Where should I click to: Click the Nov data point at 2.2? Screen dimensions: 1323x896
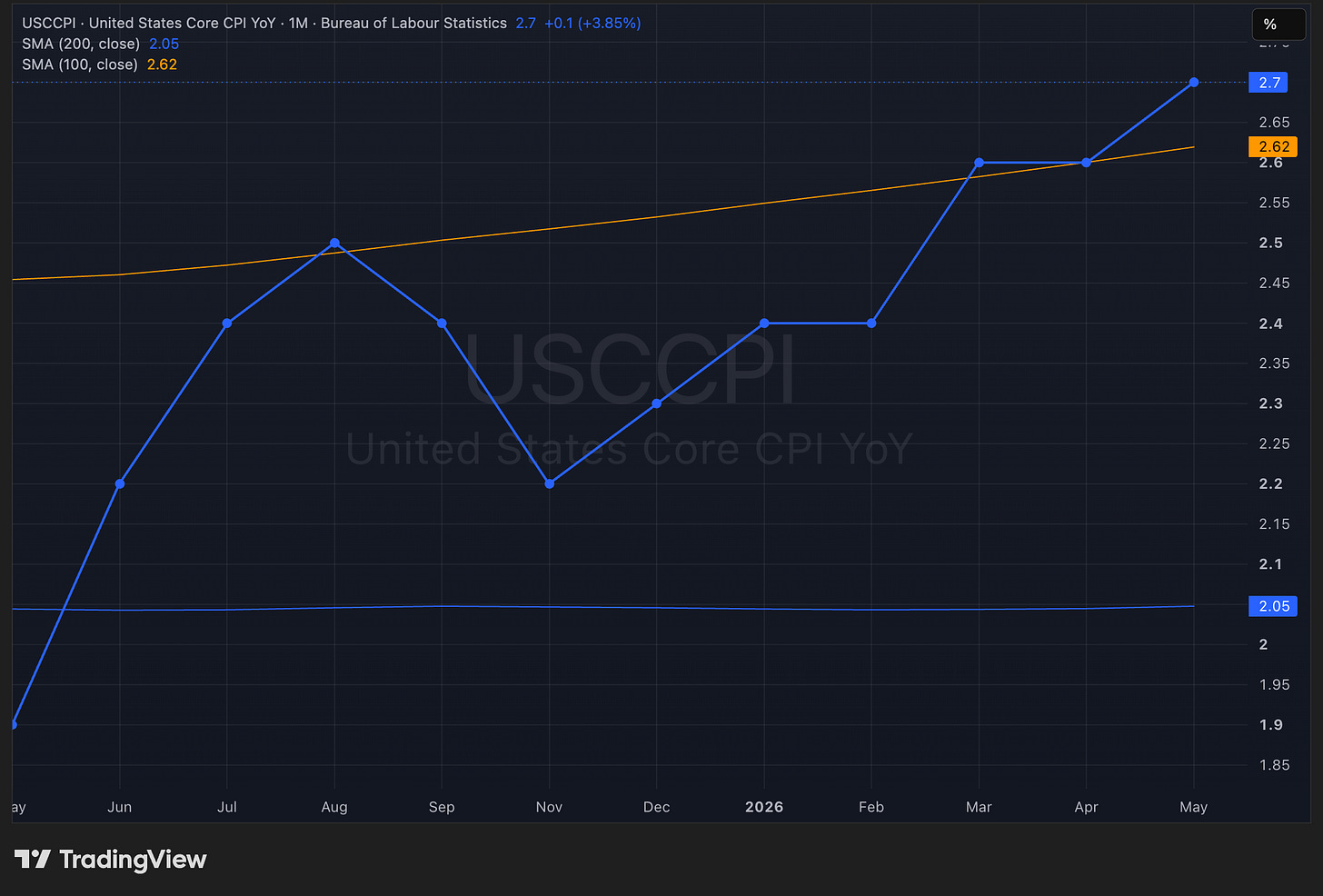tap(550, 483)
